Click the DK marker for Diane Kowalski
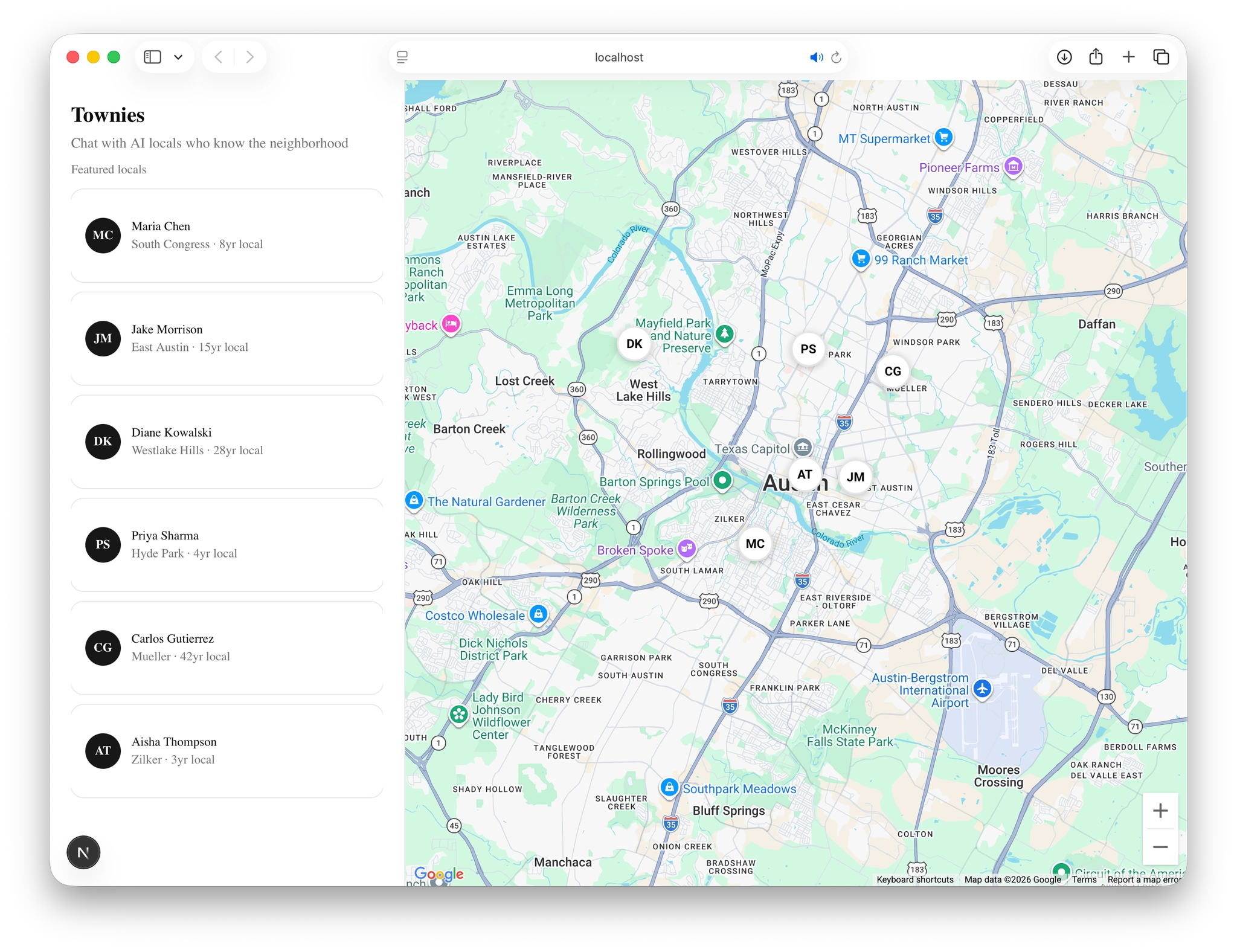Viewport: 1237px width, 952px height. 634,344
